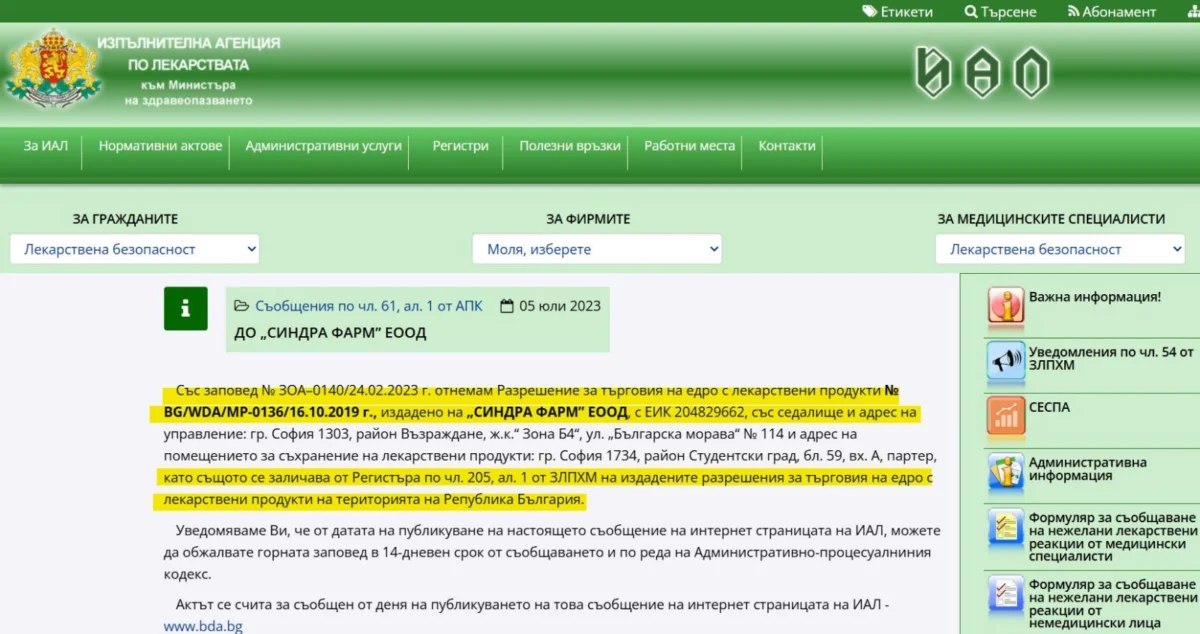Click the Абонамент link in top bar
This screenshot has width=1200, height=634.
tap(1120, 12)
